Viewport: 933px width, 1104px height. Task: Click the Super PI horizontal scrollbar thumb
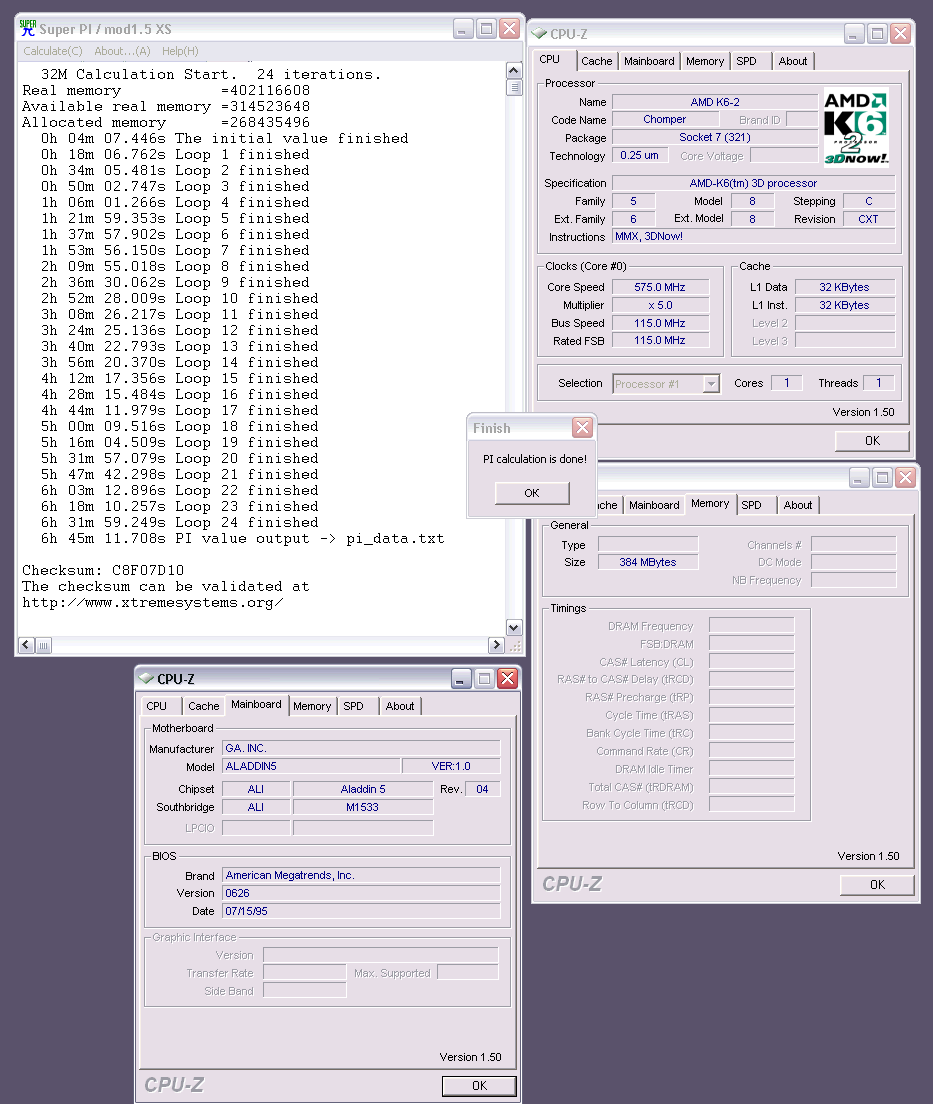[44, 645]
